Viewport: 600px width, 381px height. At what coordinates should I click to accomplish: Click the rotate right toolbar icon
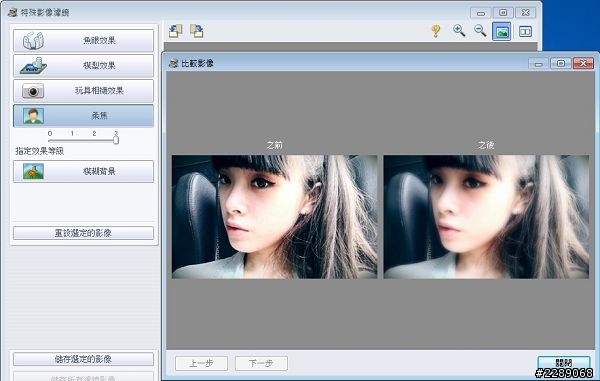(x=197, y=31)
